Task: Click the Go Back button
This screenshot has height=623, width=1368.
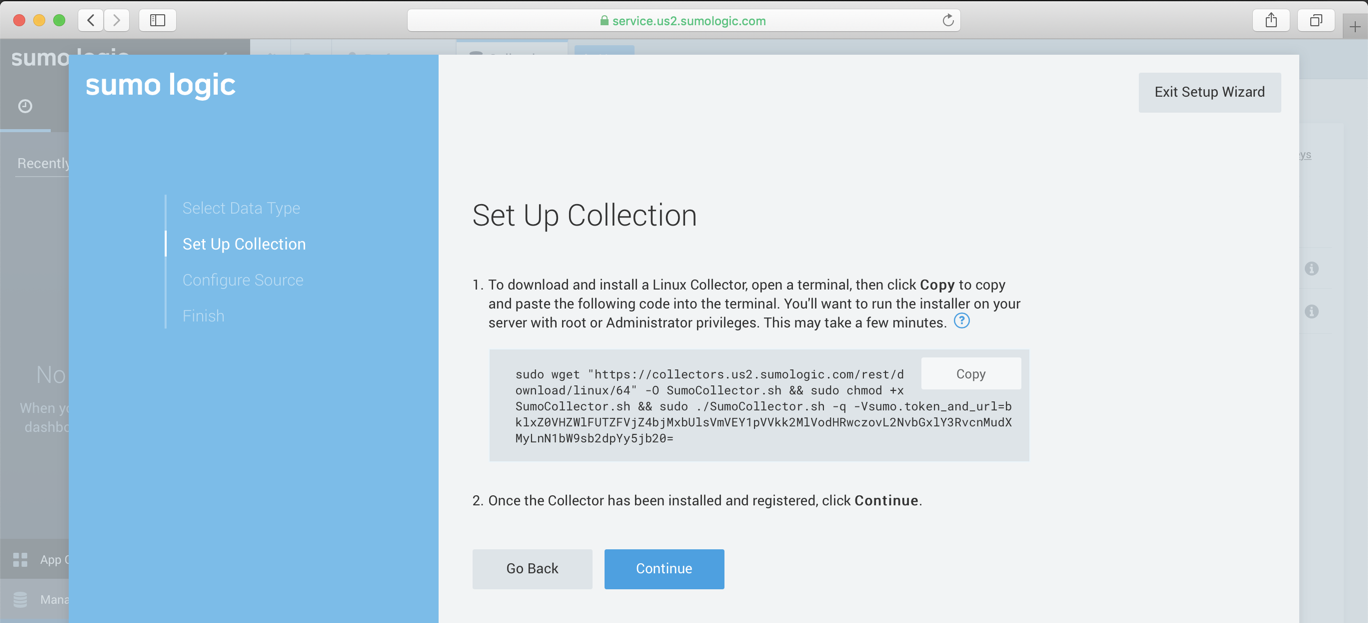Action: click(x=532, y=569)
